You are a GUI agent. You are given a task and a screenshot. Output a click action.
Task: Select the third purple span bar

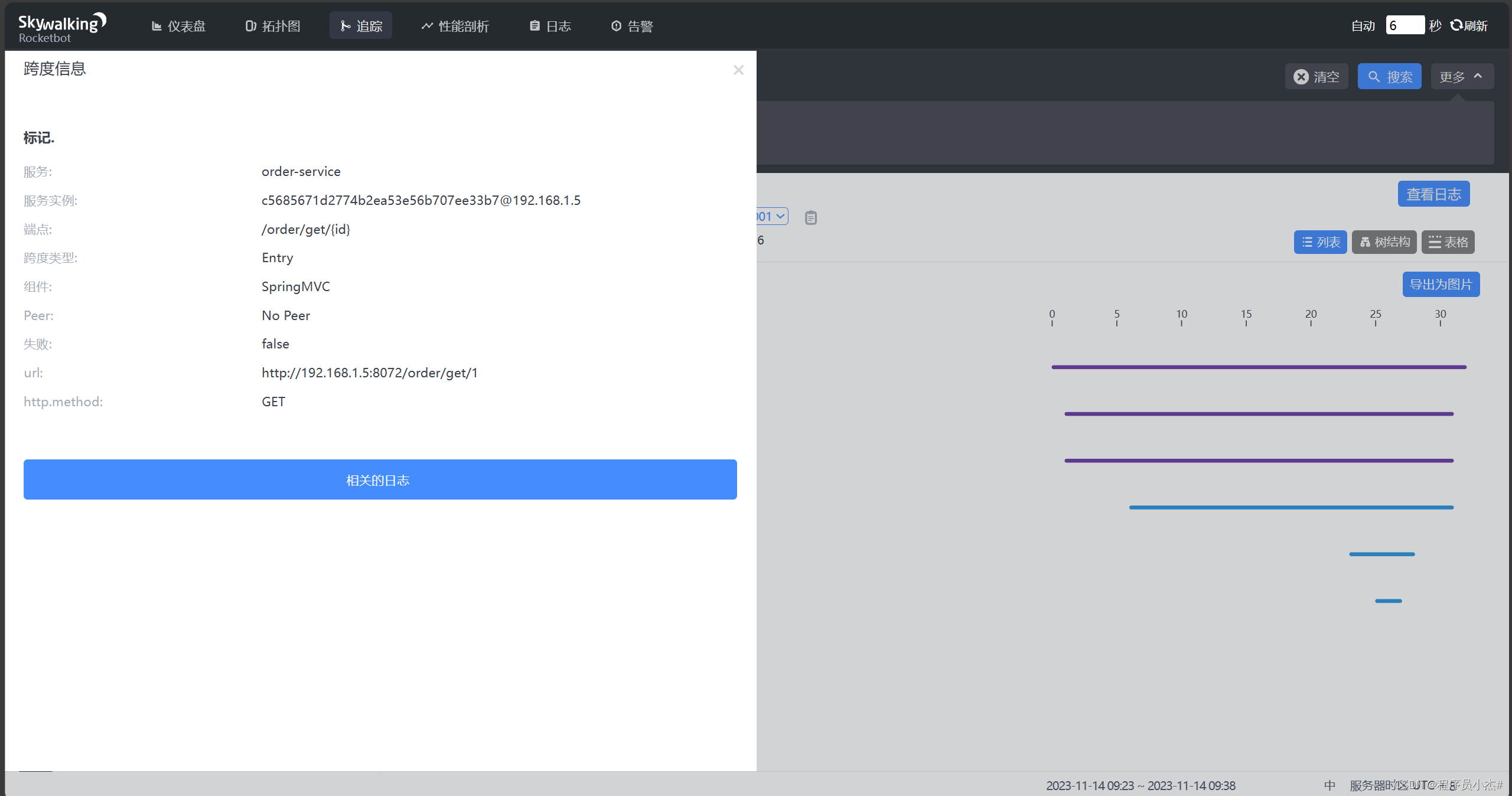1259,461
